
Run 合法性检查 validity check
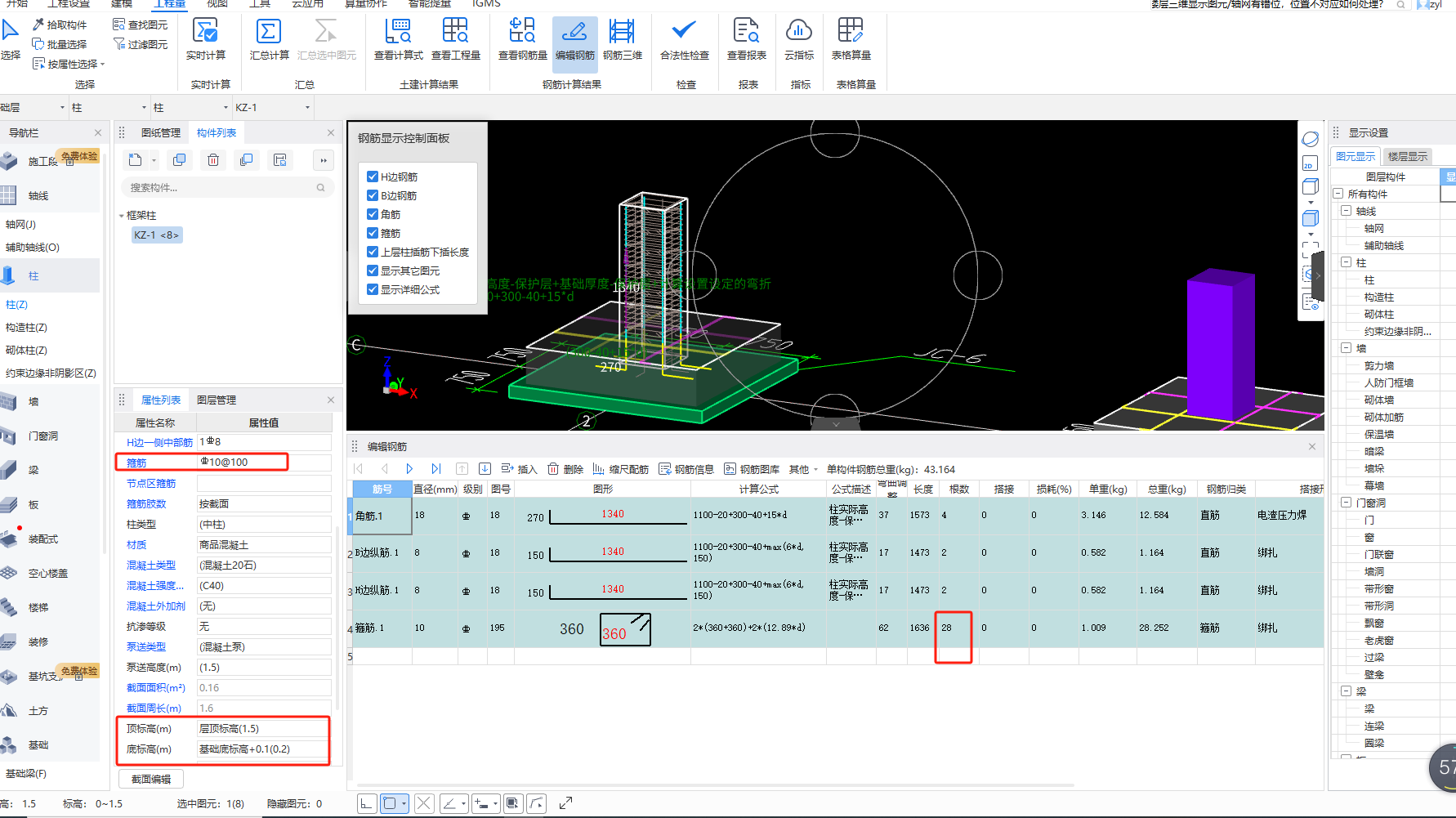(x=685, y=39)
